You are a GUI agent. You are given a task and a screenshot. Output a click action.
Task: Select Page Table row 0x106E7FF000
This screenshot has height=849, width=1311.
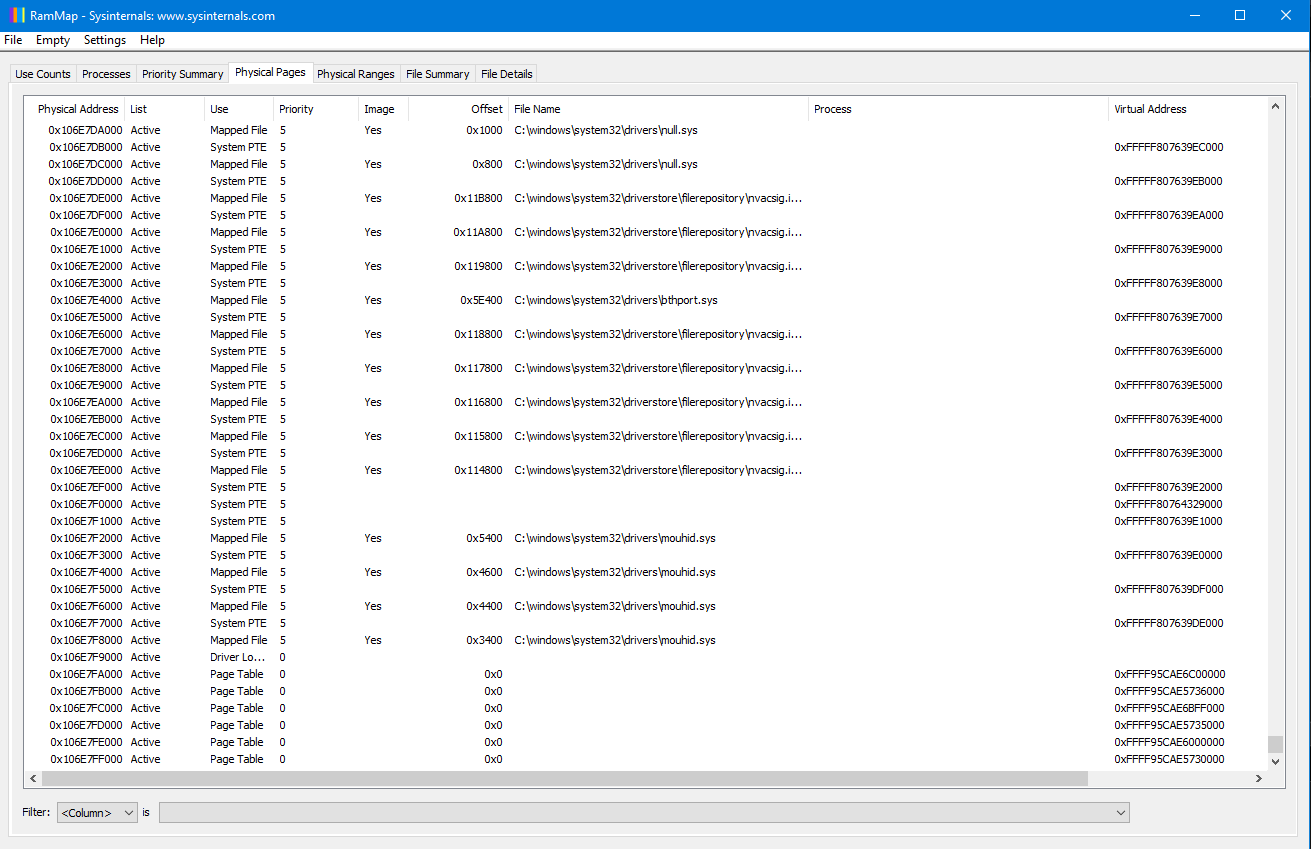pyautogui.click(x=648, y=759)
